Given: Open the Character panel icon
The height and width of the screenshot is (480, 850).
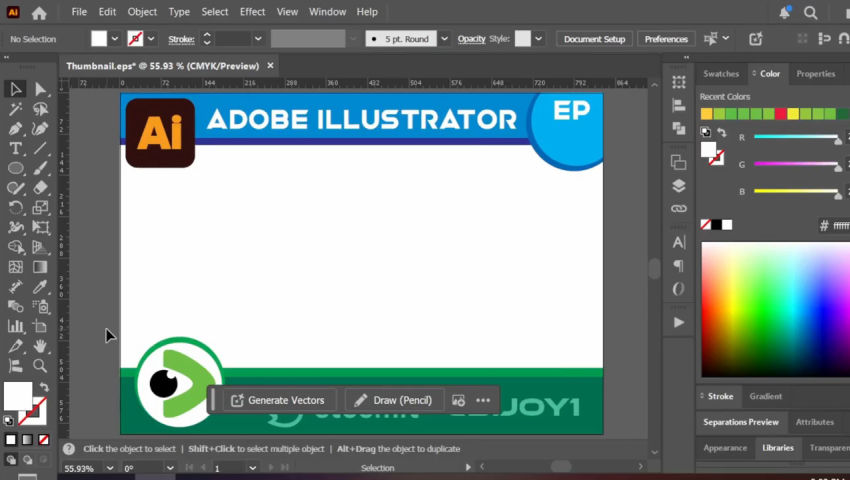Looking at the screenshot, I should [679, 242].
